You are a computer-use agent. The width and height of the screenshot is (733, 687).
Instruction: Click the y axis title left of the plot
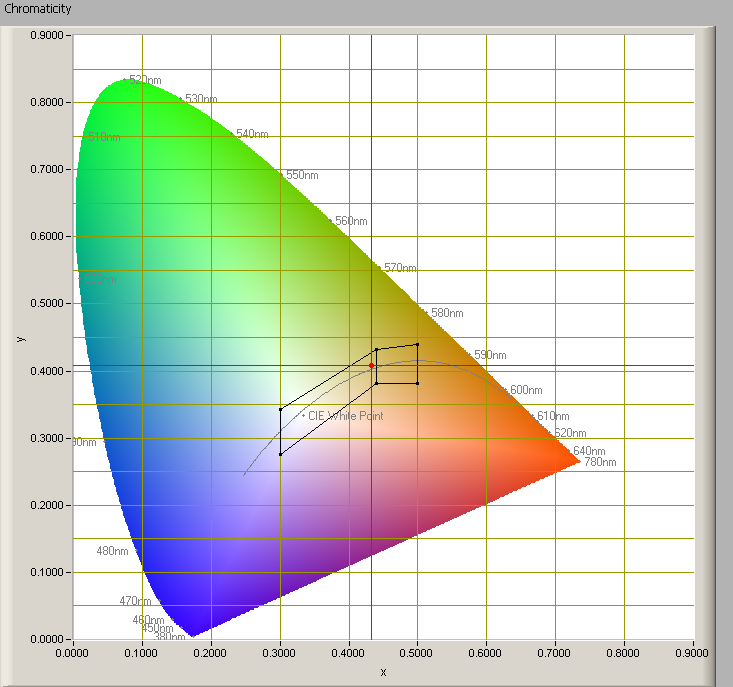(x=20, y=338)
